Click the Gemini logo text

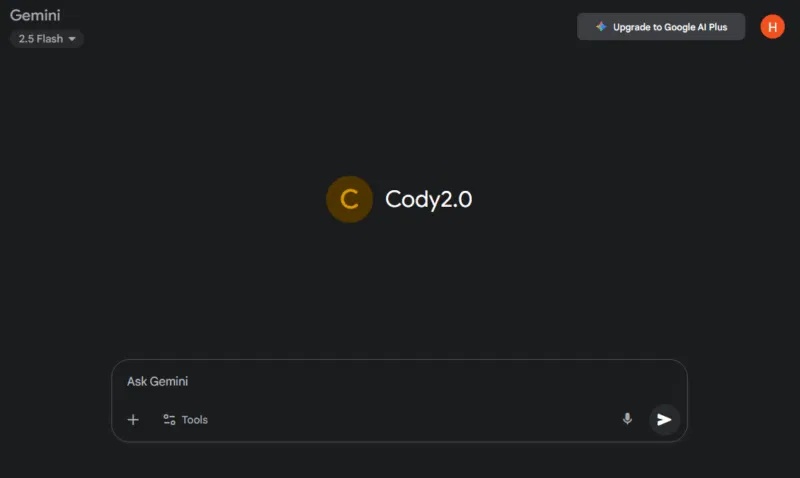[35, 15]
